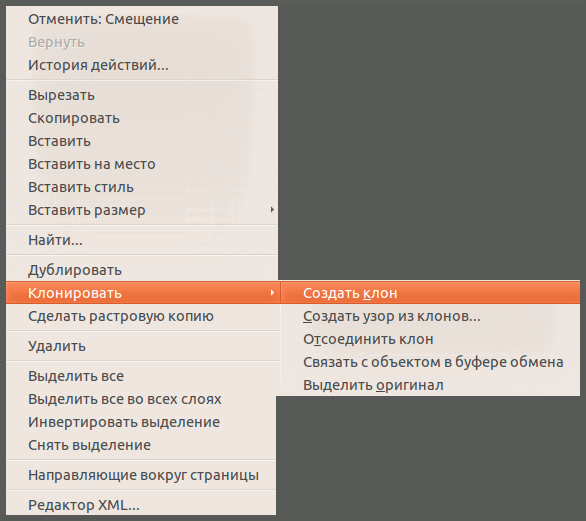Choose 'Инвертировать выделение'
The image size is (586, 521).
coord(142,422)
